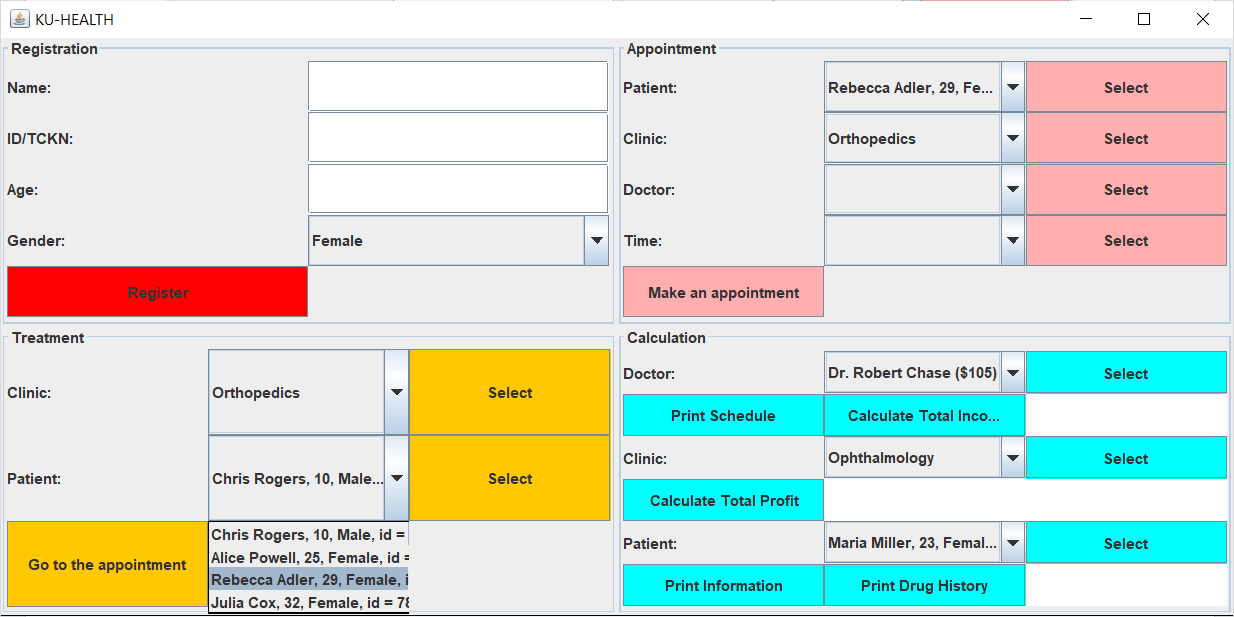Viewport: 1234px width, 617px height.
Task: Click Select next to Appointment Clinic
Action: [1126, 138]
